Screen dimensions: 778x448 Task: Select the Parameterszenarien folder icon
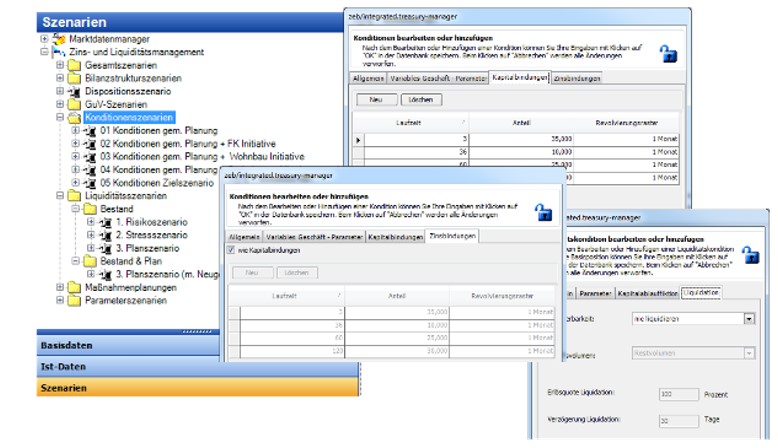[x=74, y=301]
